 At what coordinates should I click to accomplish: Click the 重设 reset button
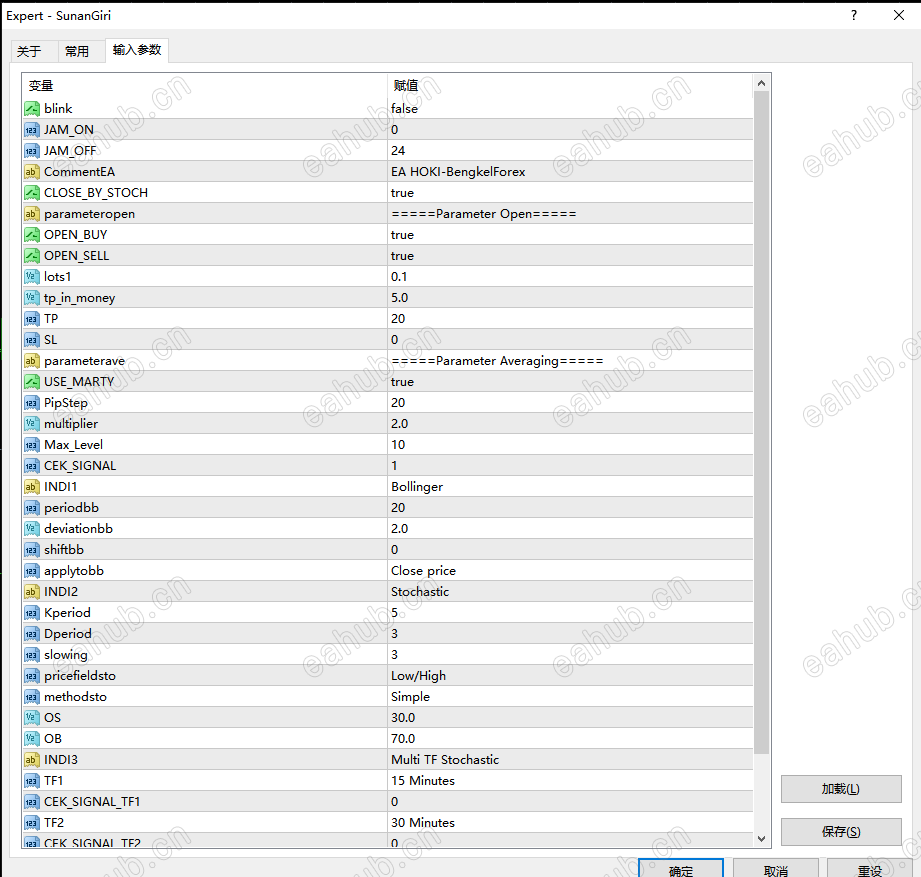point(870,869)
